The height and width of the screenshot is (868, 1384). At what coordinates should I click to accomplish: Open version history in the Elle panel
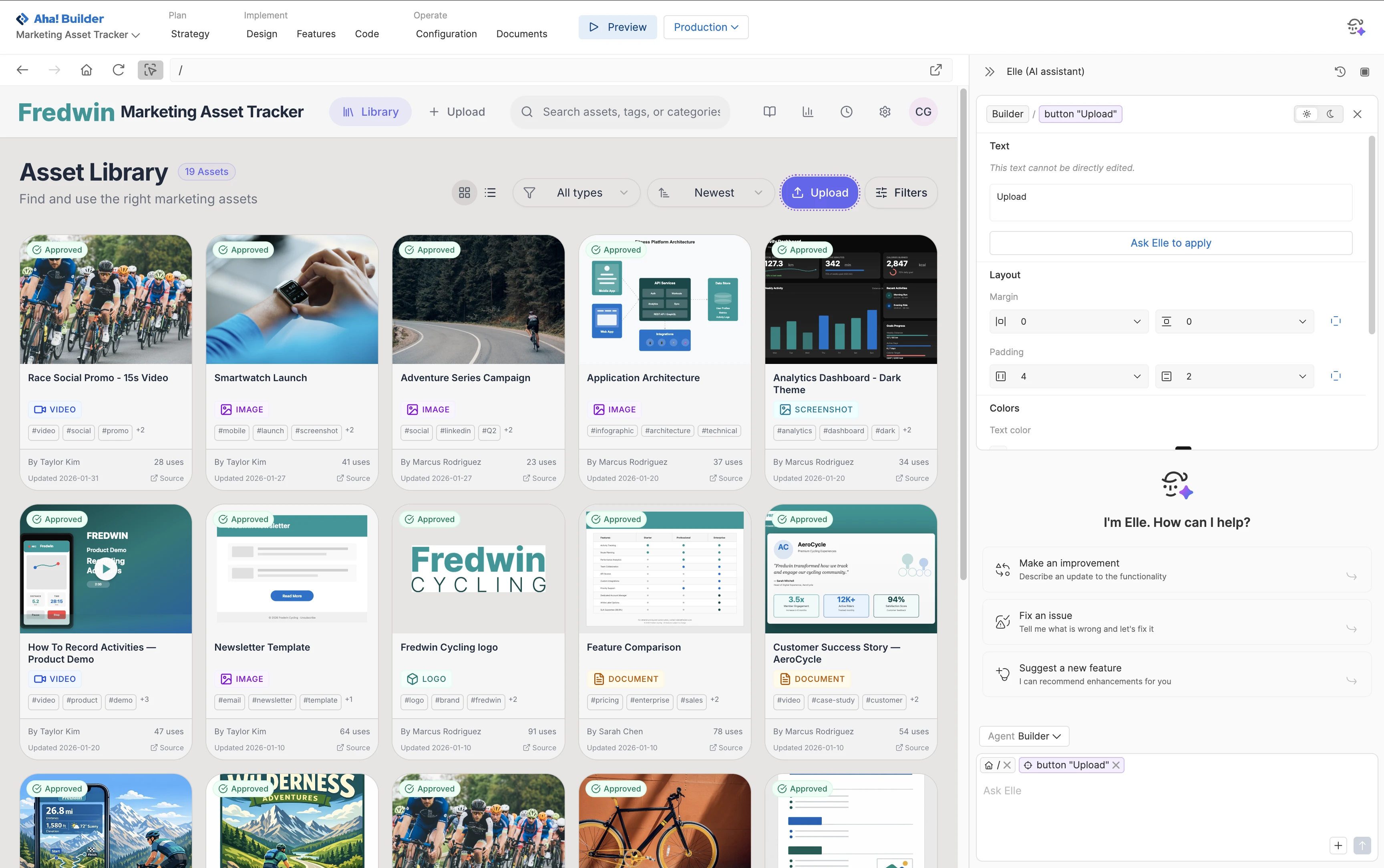pos(1339,71)
